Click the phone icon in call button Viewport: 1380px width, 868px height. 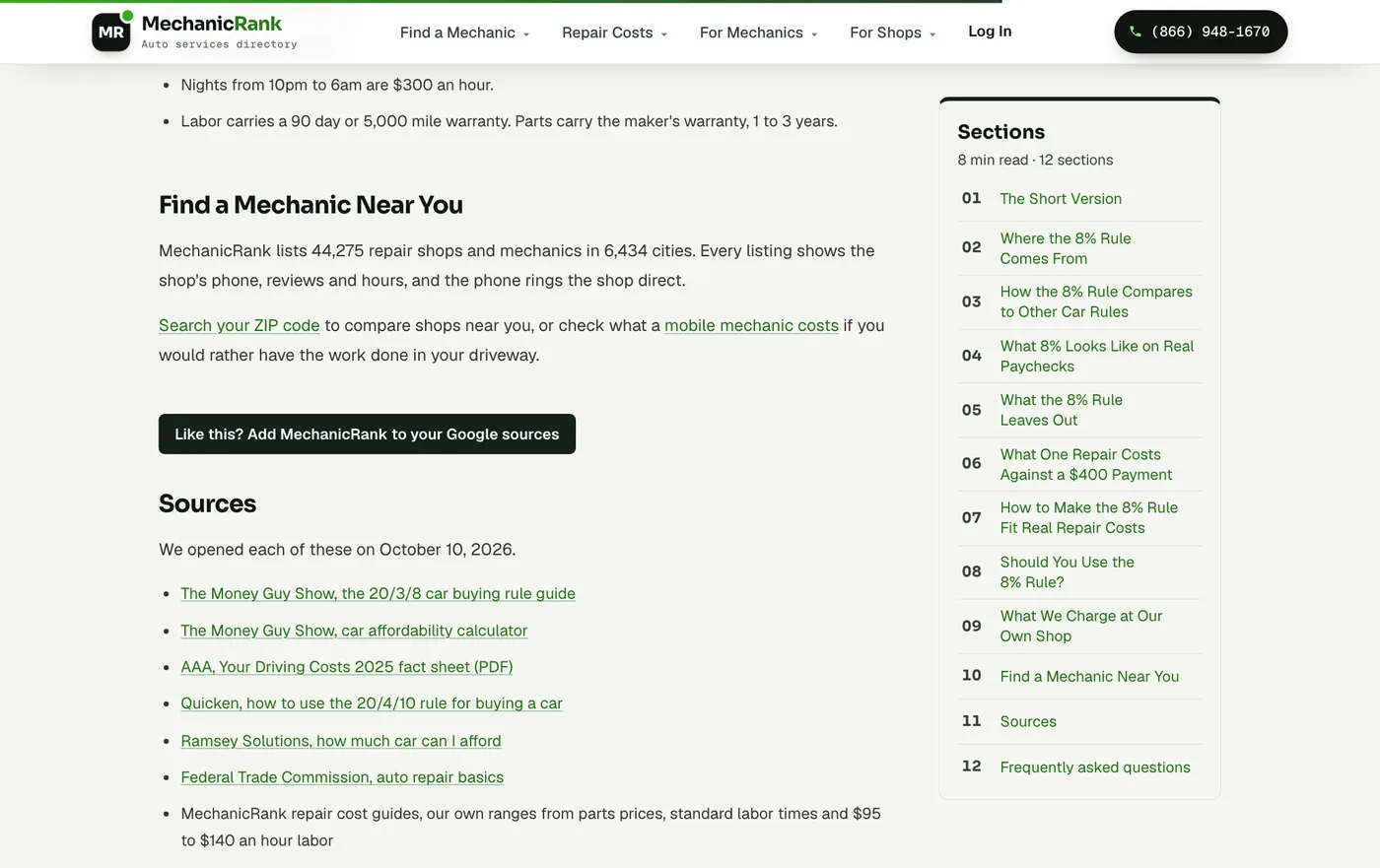click(x=1136, y=32)
